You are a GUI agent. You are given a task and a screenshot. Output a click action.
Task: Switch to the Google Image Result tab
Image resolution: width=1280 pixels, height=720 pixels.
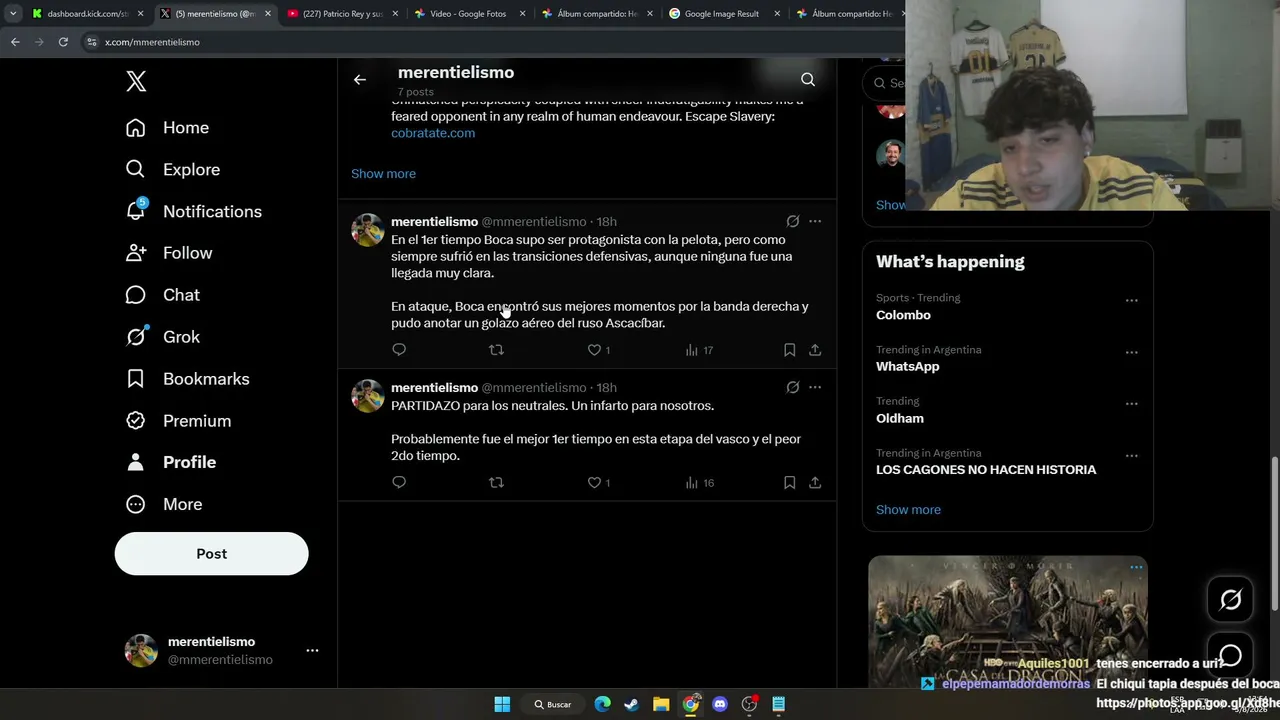coord(722,14)
